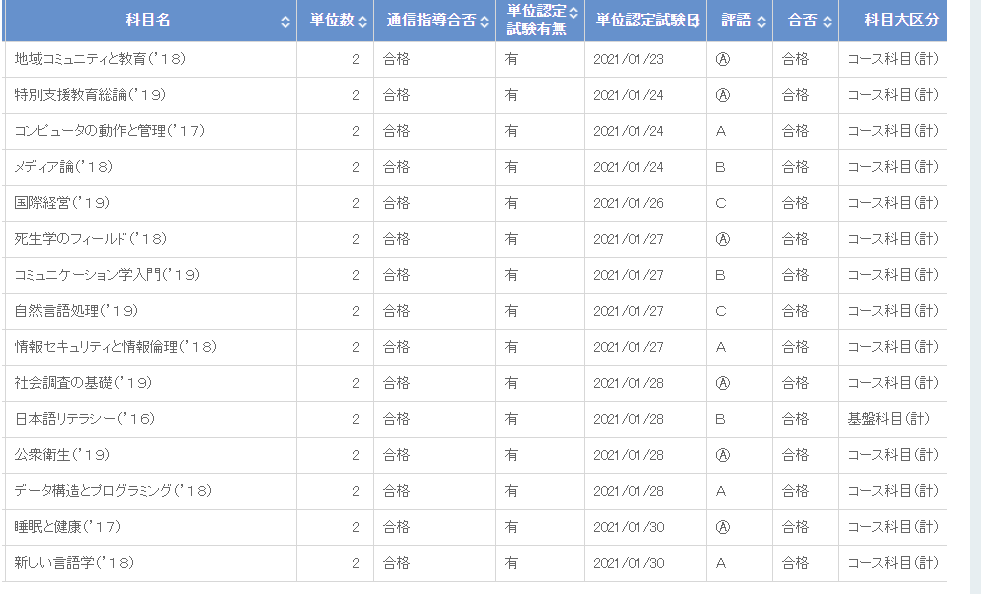Click sort arrows beside 単位数 header
The width and height of the screenshot is (998, 594).
(x=362, y=22)
